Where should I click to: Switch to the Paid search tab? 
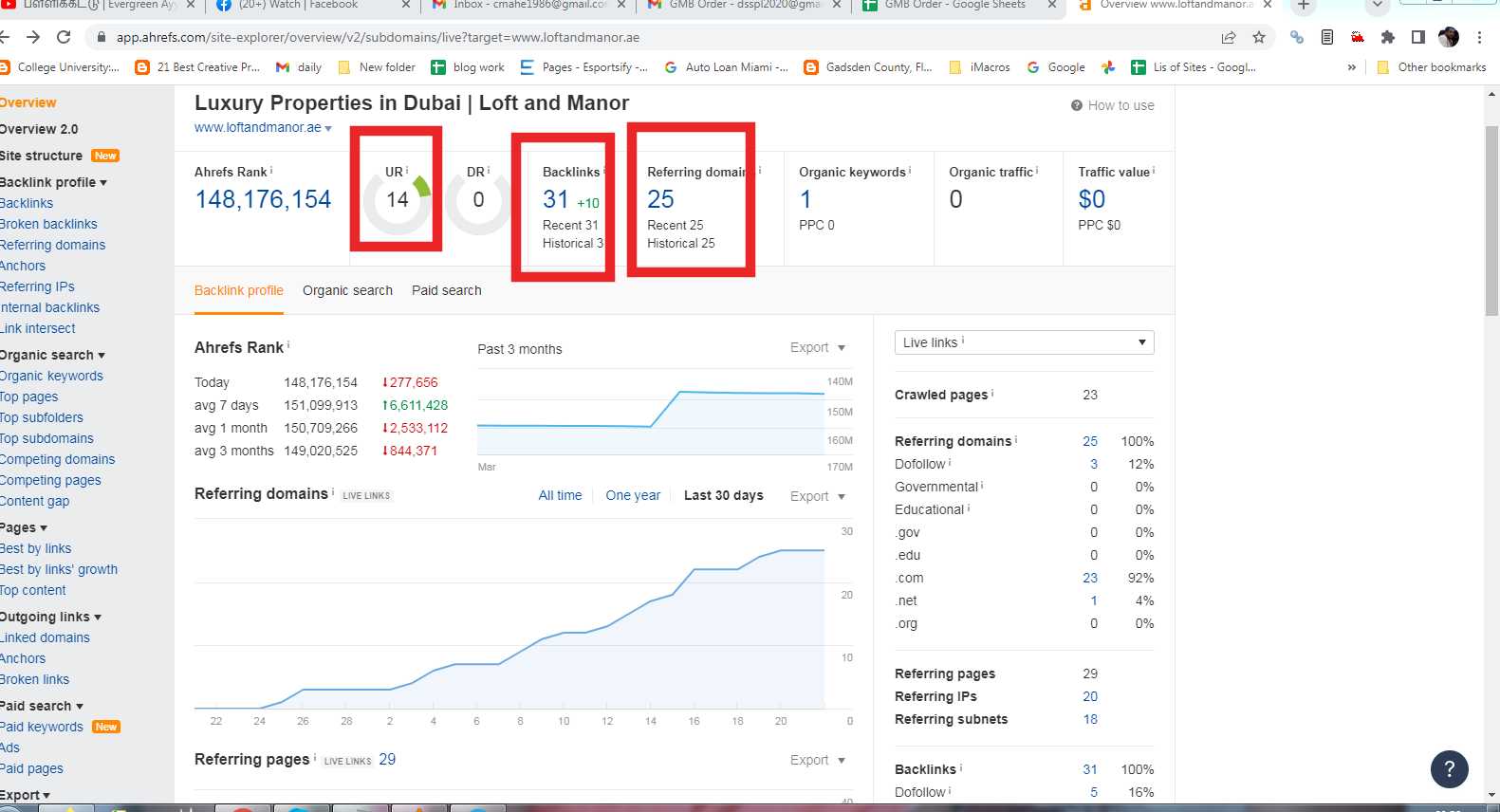point(447,290)
